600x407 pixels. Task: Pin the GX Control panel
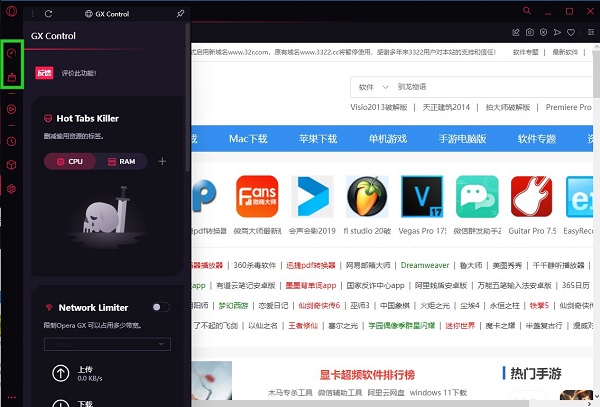pyautogui.click(x=180, y=13)
